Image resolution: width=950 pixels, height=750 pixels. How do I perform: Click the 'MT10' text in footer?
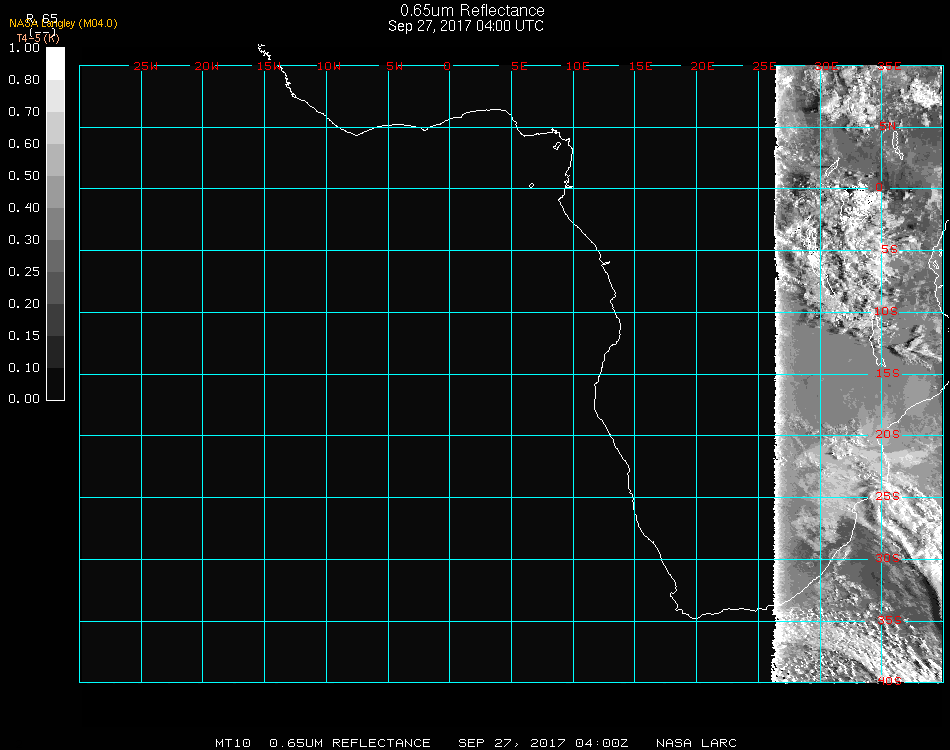click(232, 743)
